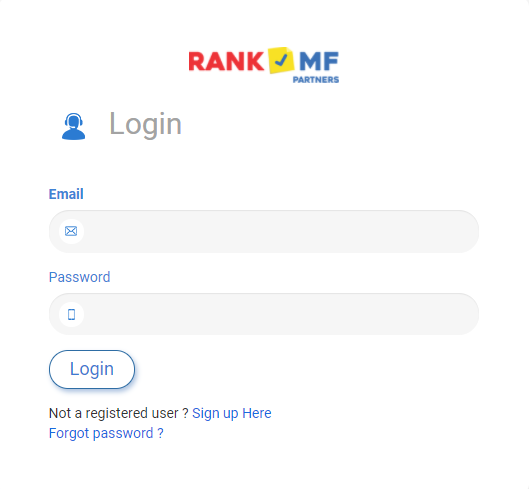Click the Password field label
The height and width of the screenshot is (489, 529).
click(x=80, y=277)
